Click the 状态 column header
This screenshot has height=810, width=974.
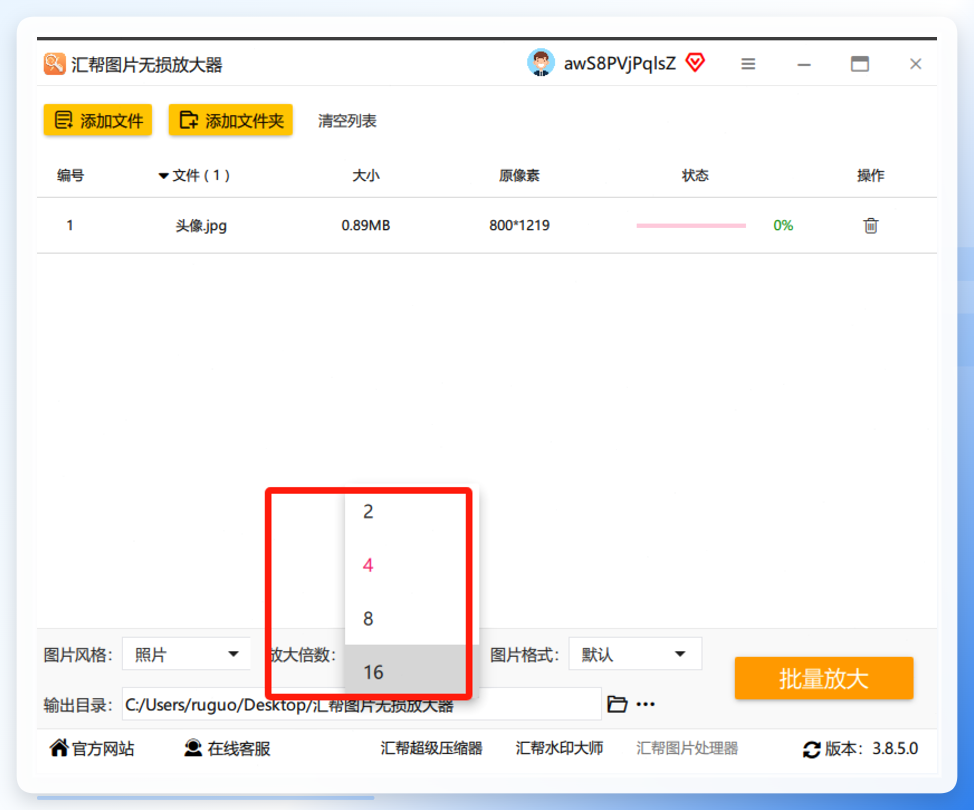coord(695,176)
